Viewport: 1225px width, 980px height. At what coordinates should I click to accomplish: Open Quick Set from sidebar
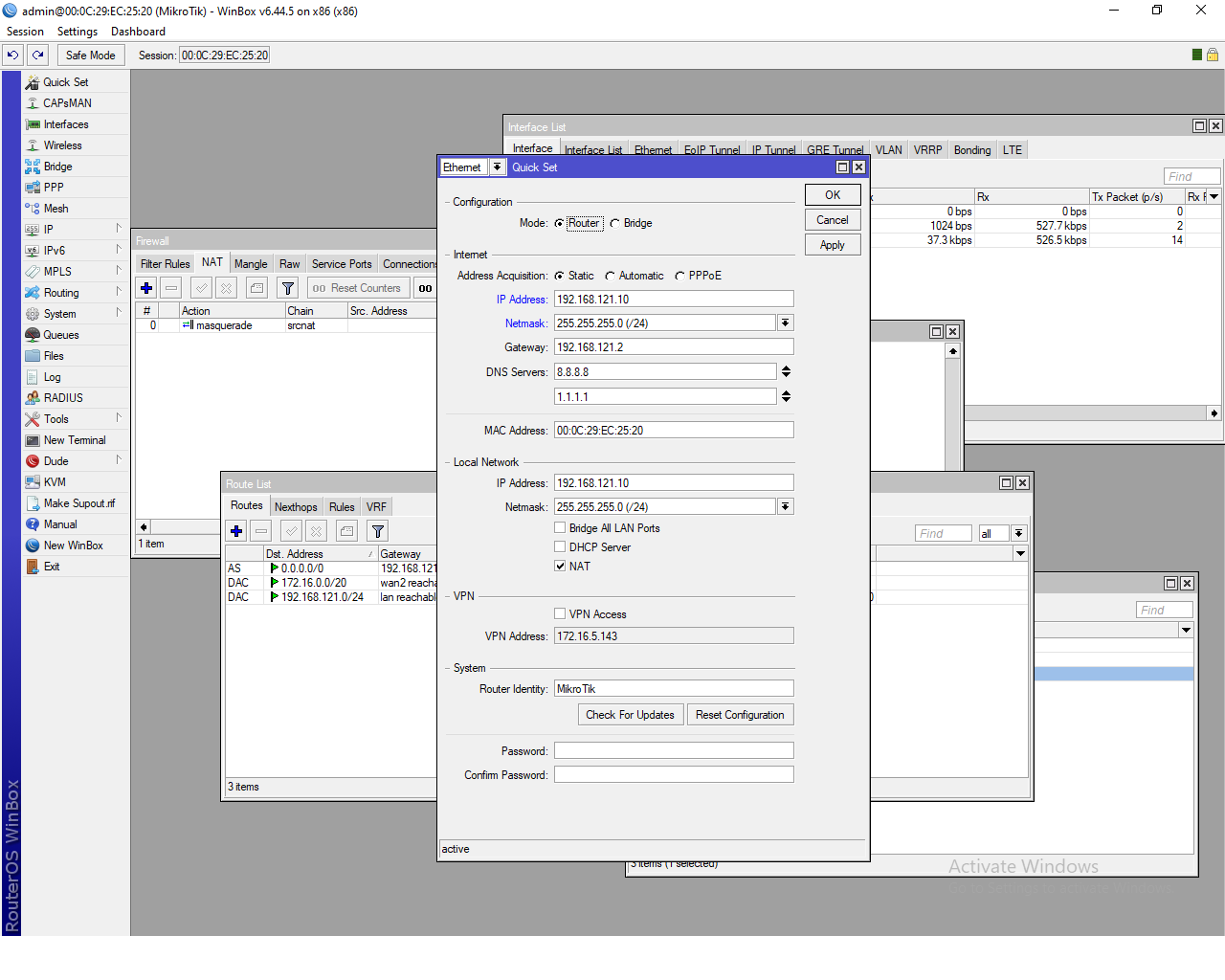coord(65,82)
